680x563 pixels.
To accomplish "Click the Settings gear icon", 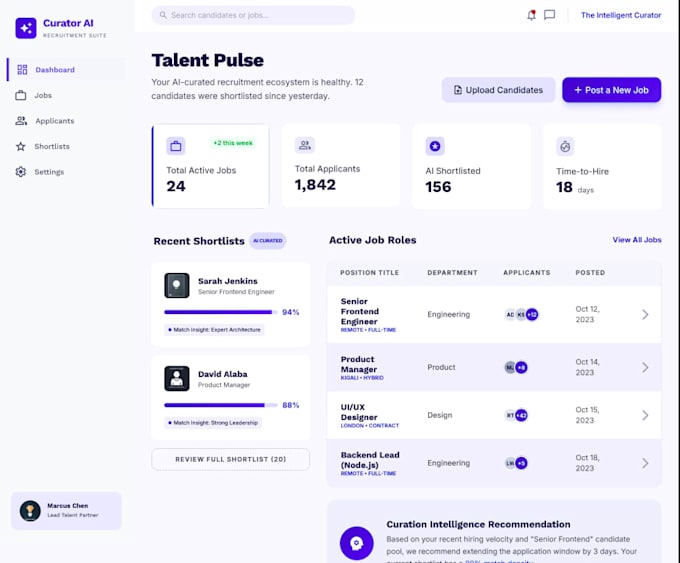I will (21, 172).
